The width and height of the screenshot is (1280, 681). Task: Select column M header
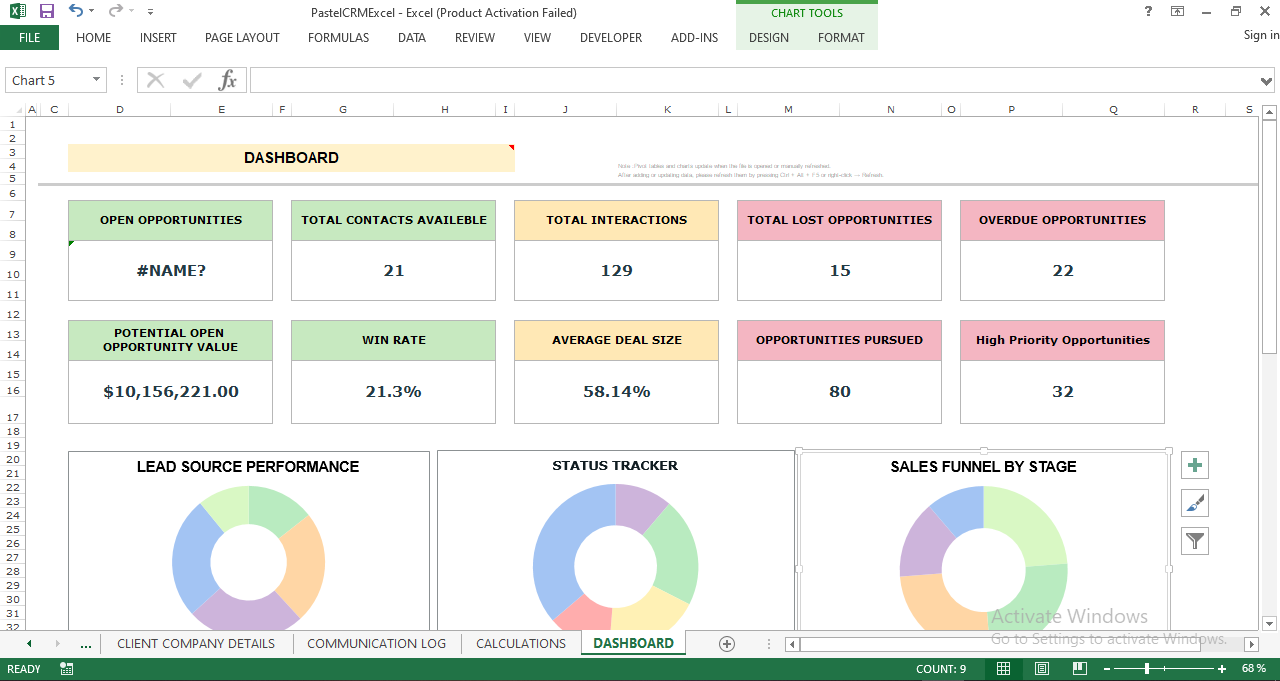click(x=788, y=110)
